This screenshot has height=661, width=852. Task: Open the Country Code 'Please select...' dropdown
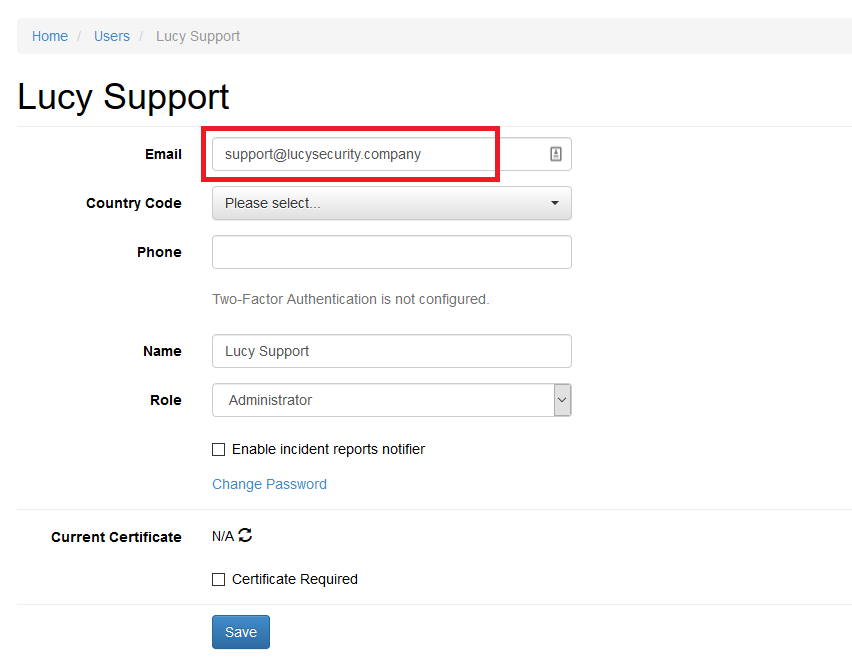click(392, 203)
